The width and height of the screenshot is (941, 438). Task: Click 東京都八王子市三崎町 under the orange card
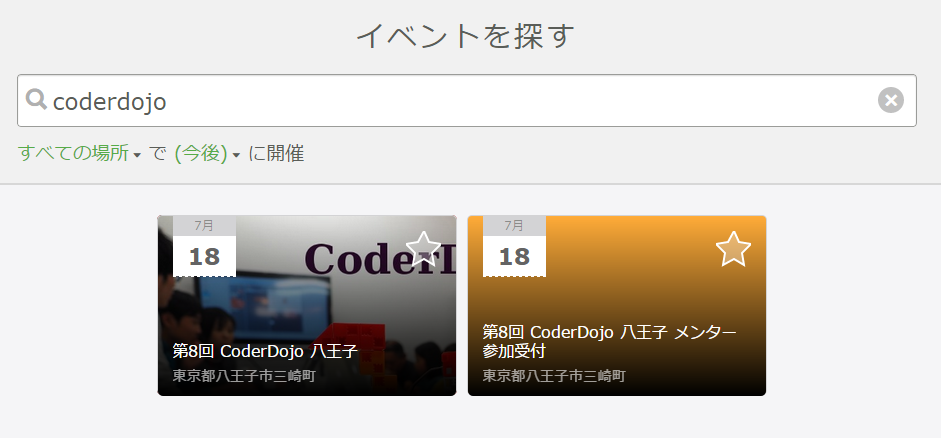(554, 376)
